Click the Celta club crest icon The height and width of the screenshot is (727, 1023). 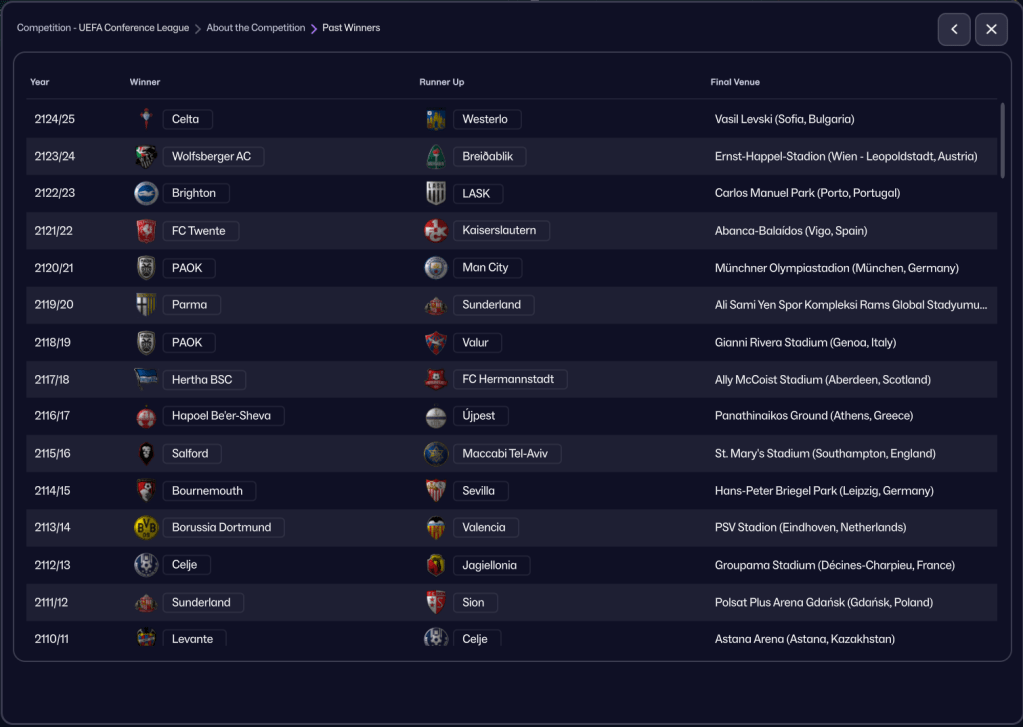[146, 119]
